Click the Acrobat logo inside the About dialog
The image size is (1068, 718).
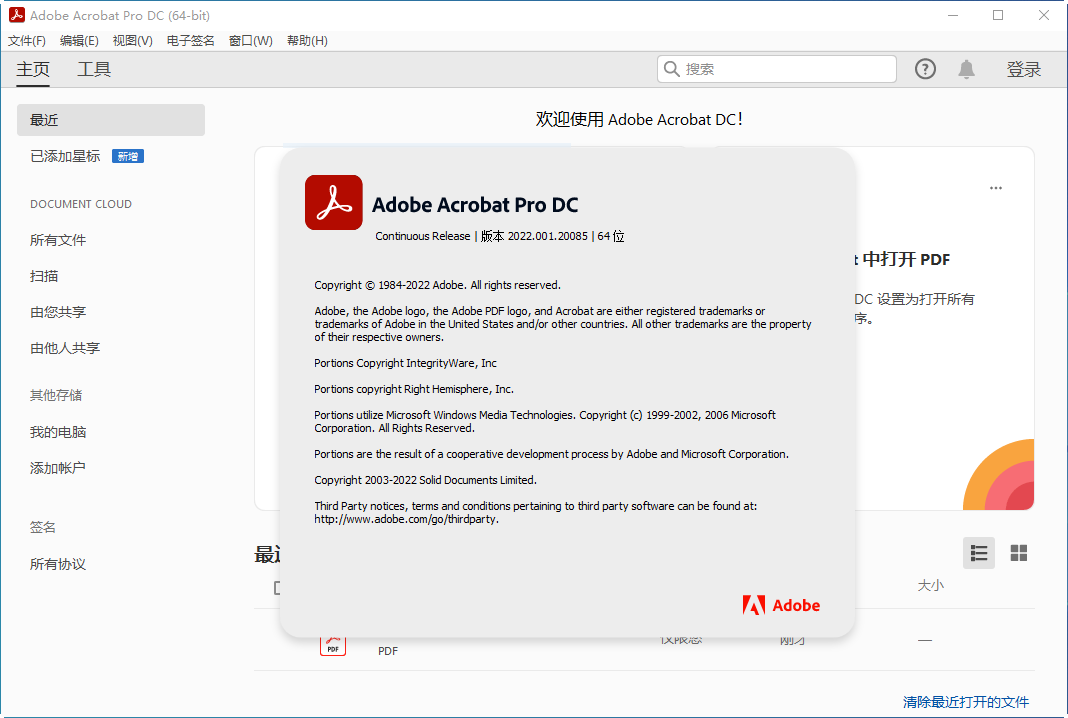pos(333,202)
